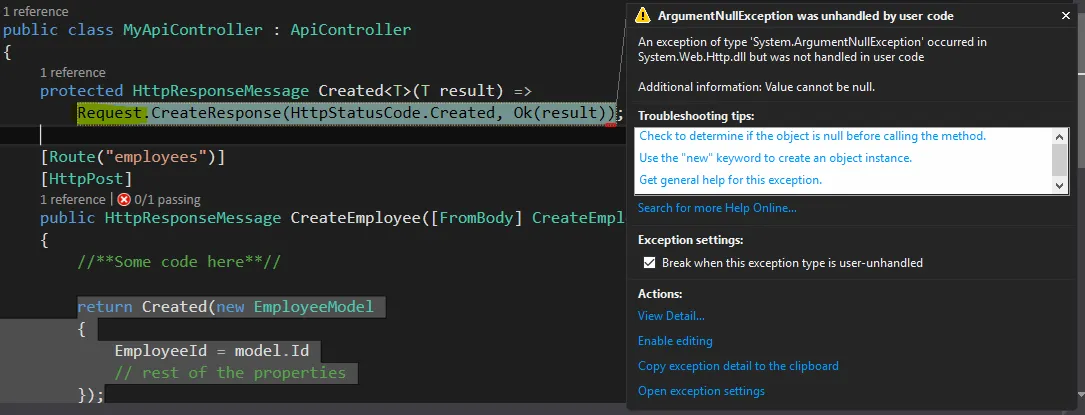Open 'Use the "new" keyword' troubleshooting tip
Image resolution: width=1085 pixels, height=415 pixels.
[x=776, y=158]
